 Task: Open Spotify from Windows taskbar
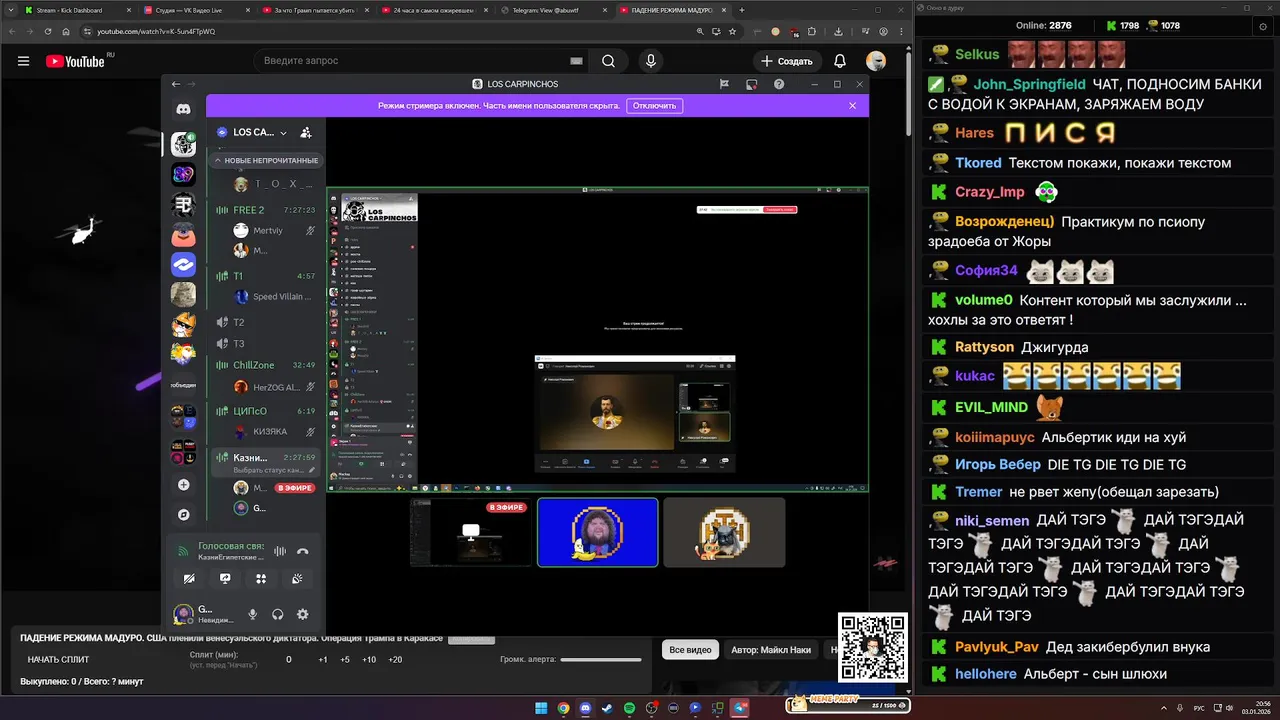[629, 708]
